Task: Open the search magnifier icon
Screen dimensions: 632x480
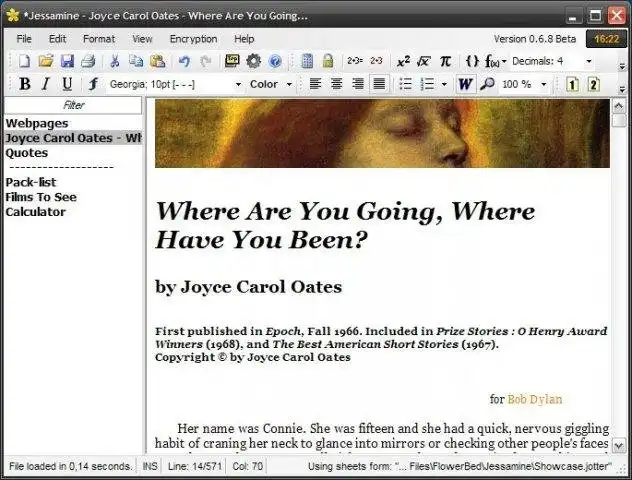Action: pos(487,84)
